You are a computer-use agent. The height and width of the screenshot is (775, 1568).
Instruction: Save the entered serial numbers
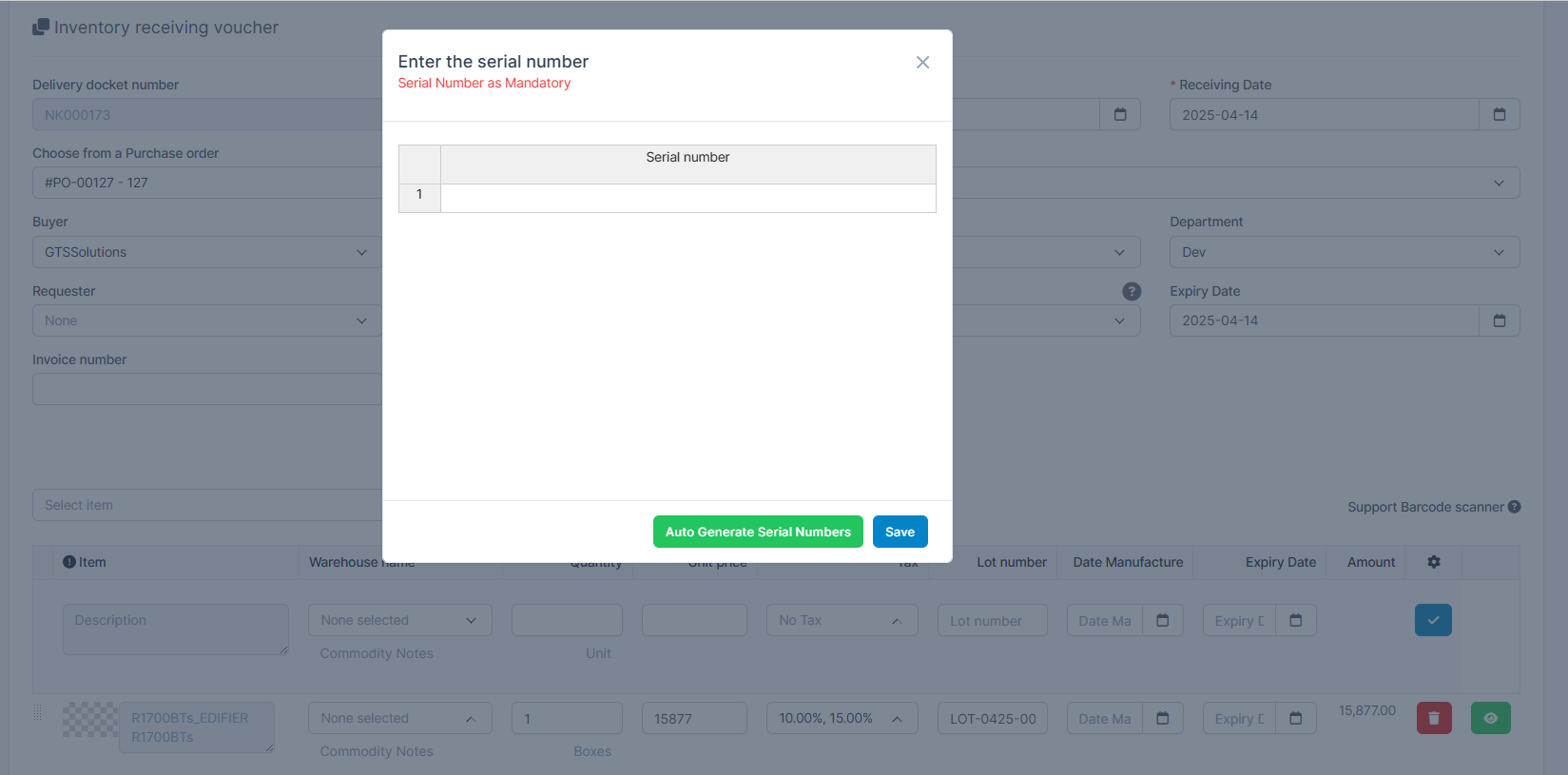(900, 532)
